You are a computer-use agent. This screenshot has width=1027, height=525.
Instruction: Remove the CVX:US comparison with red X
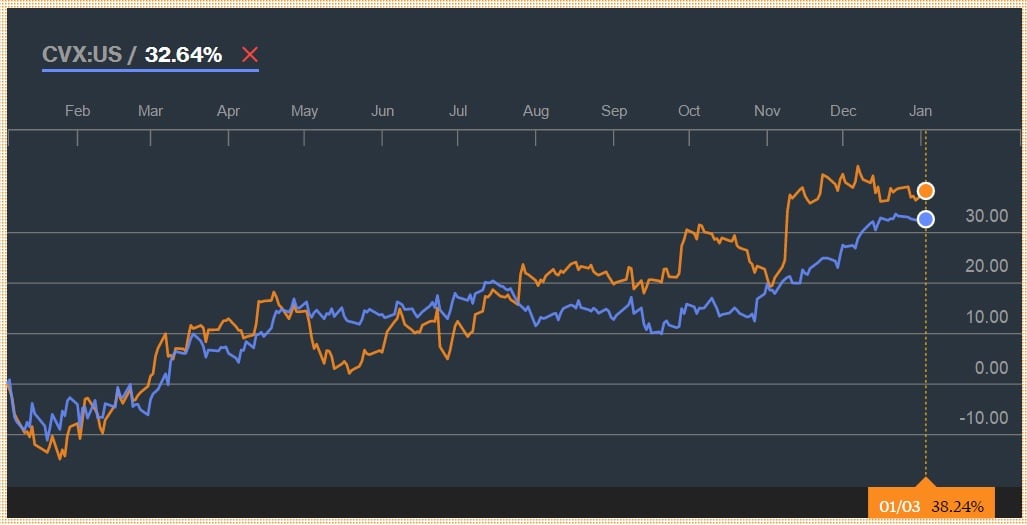point(249,55)
